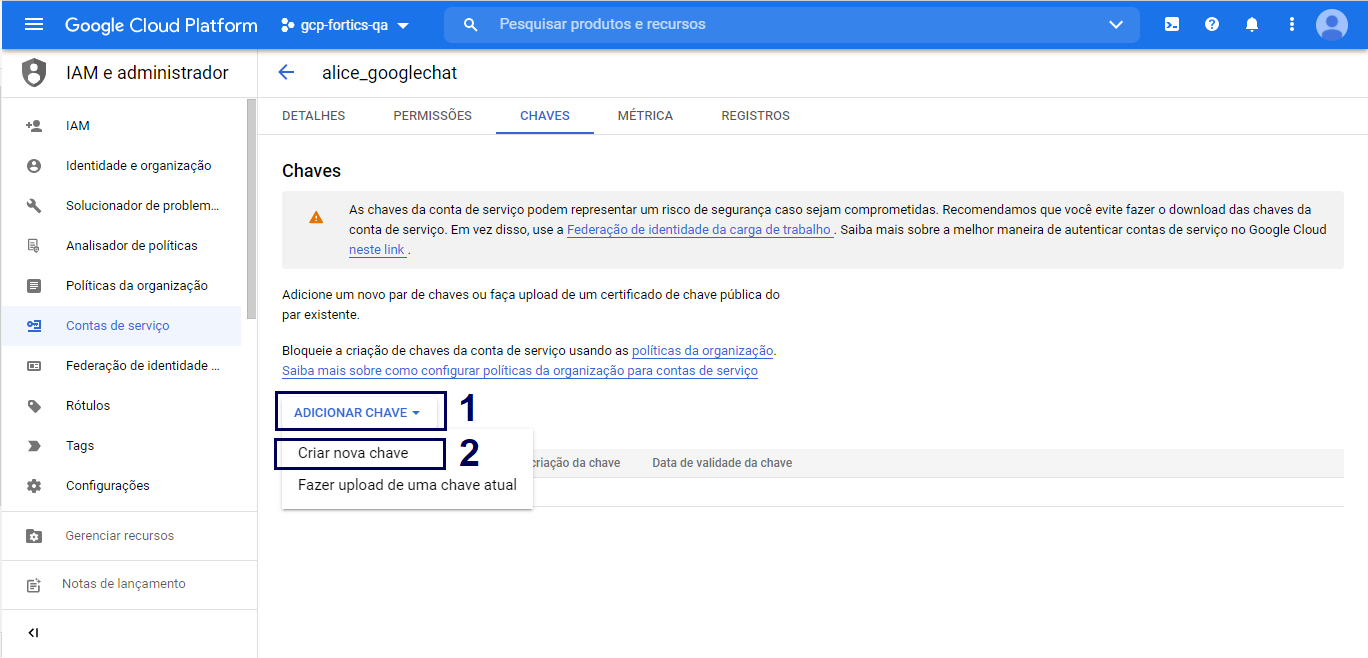Open Federação de identidade sidebar item
The width and height of the screenshot is (1368, 658).
[x=121, y=366]
